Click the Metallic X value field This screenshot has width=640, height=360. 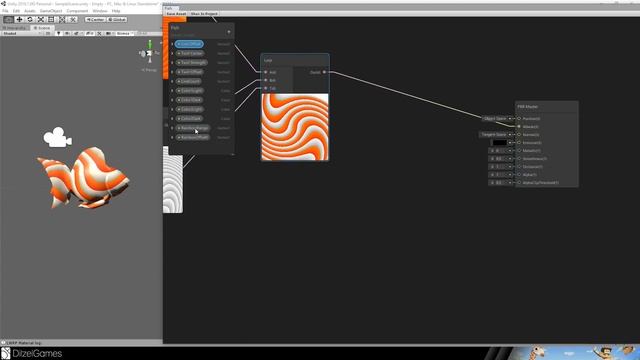click(499, 151)
